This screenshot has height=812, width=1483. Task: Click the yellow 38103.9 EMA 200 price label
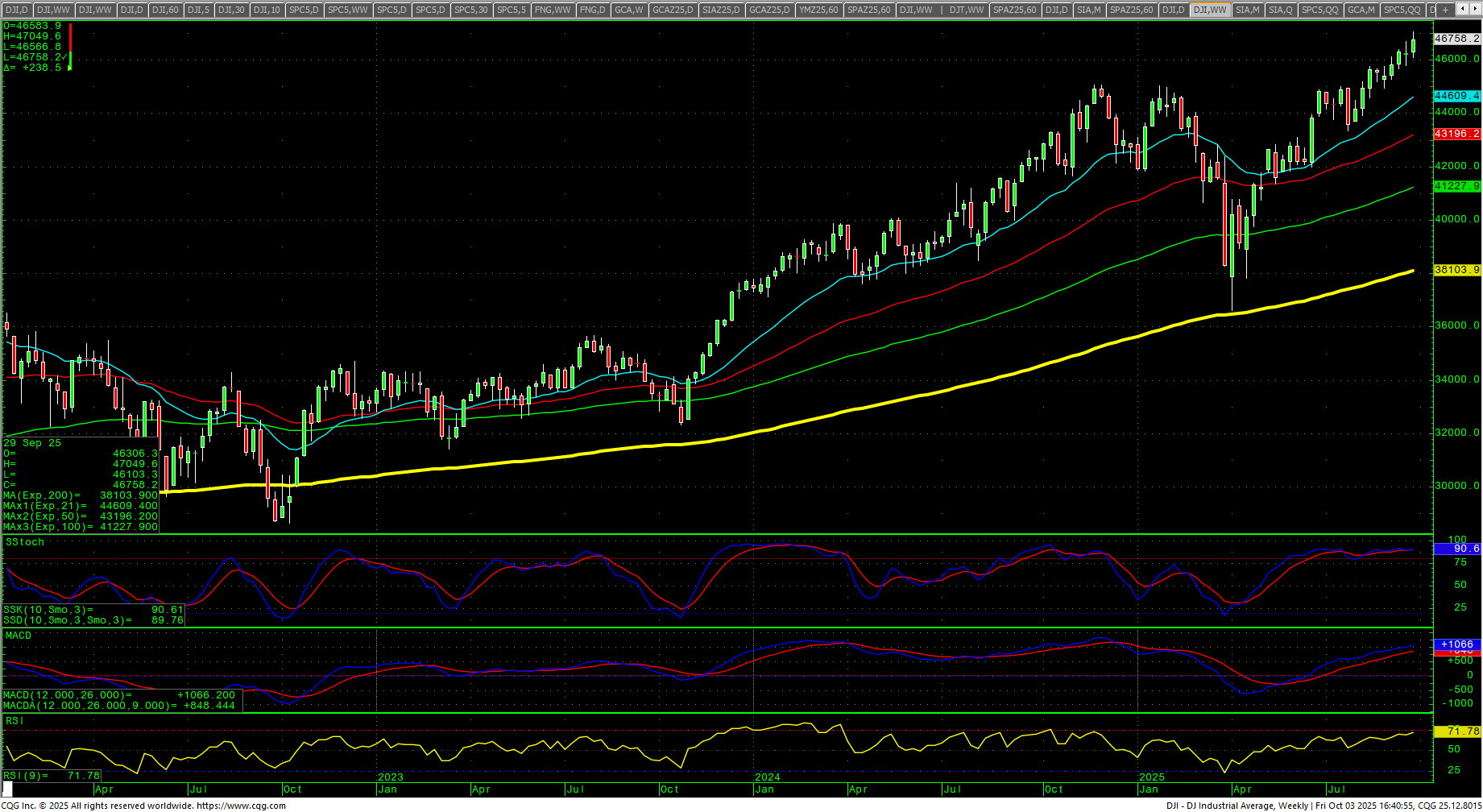1457,270
